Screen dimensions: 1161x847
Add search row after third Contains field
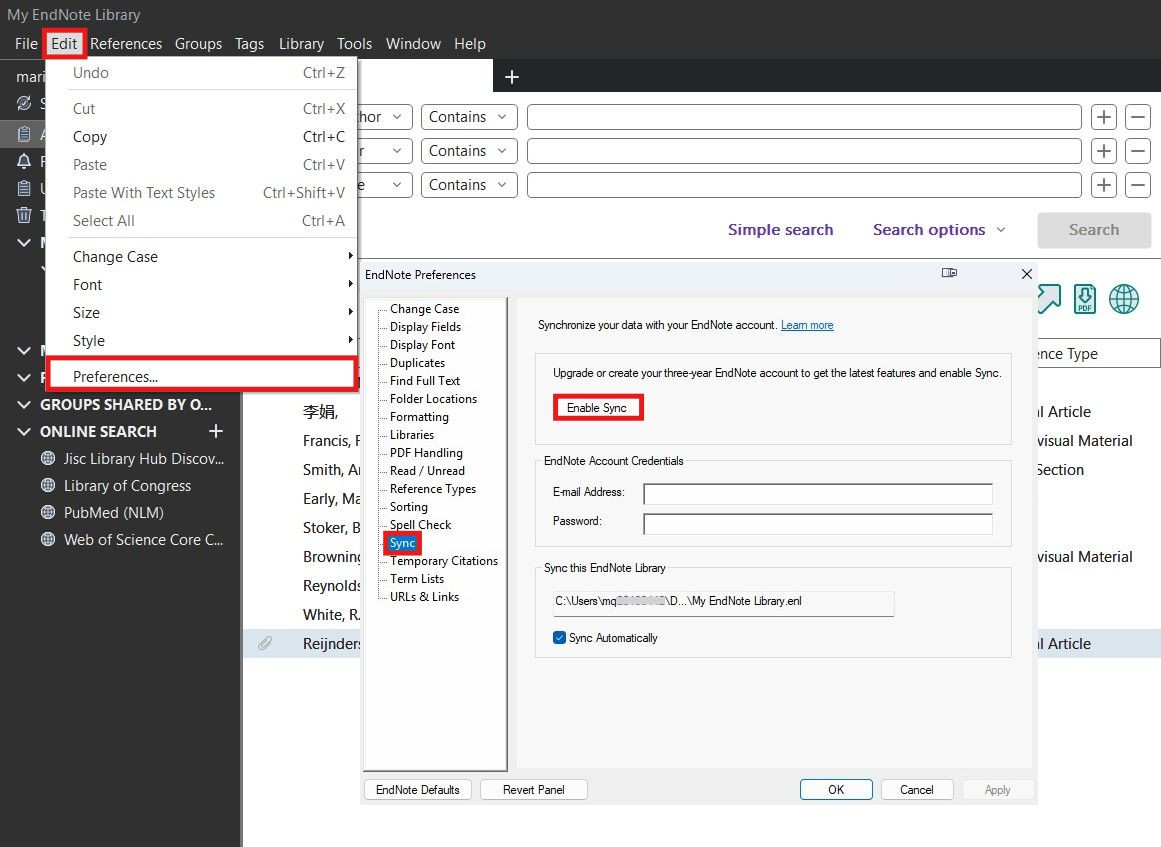[x=1103, y=185]
